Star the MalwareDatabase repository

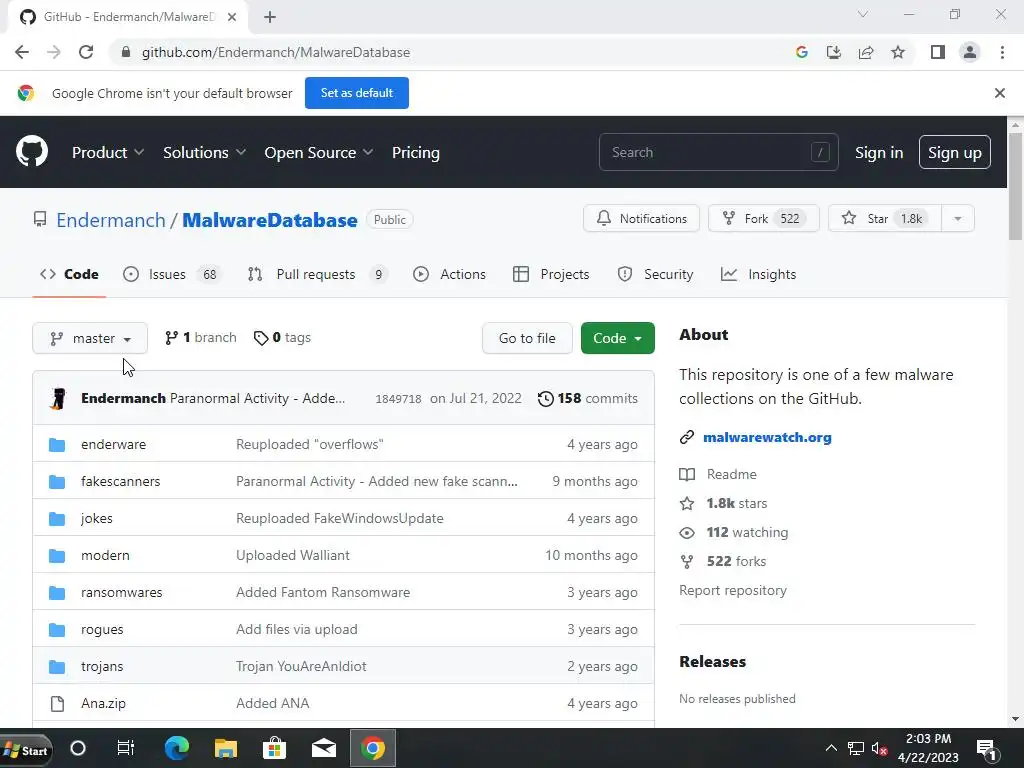click(x=885, y=219)
